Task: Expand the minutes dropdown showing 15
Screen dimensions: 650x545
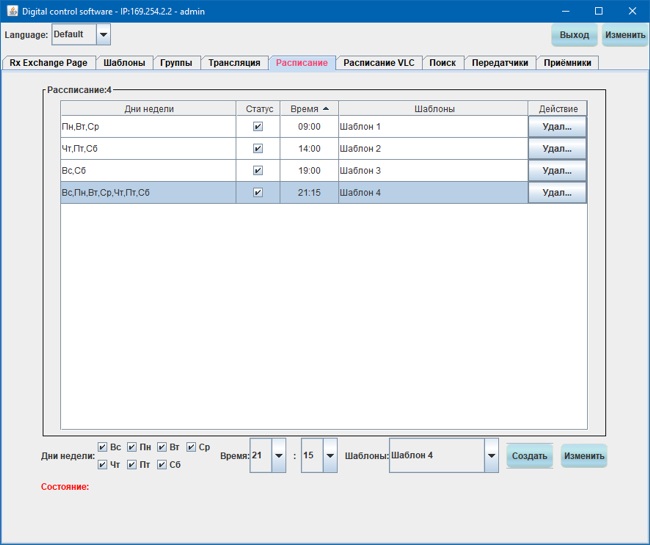Action: [x=330, y=455]
